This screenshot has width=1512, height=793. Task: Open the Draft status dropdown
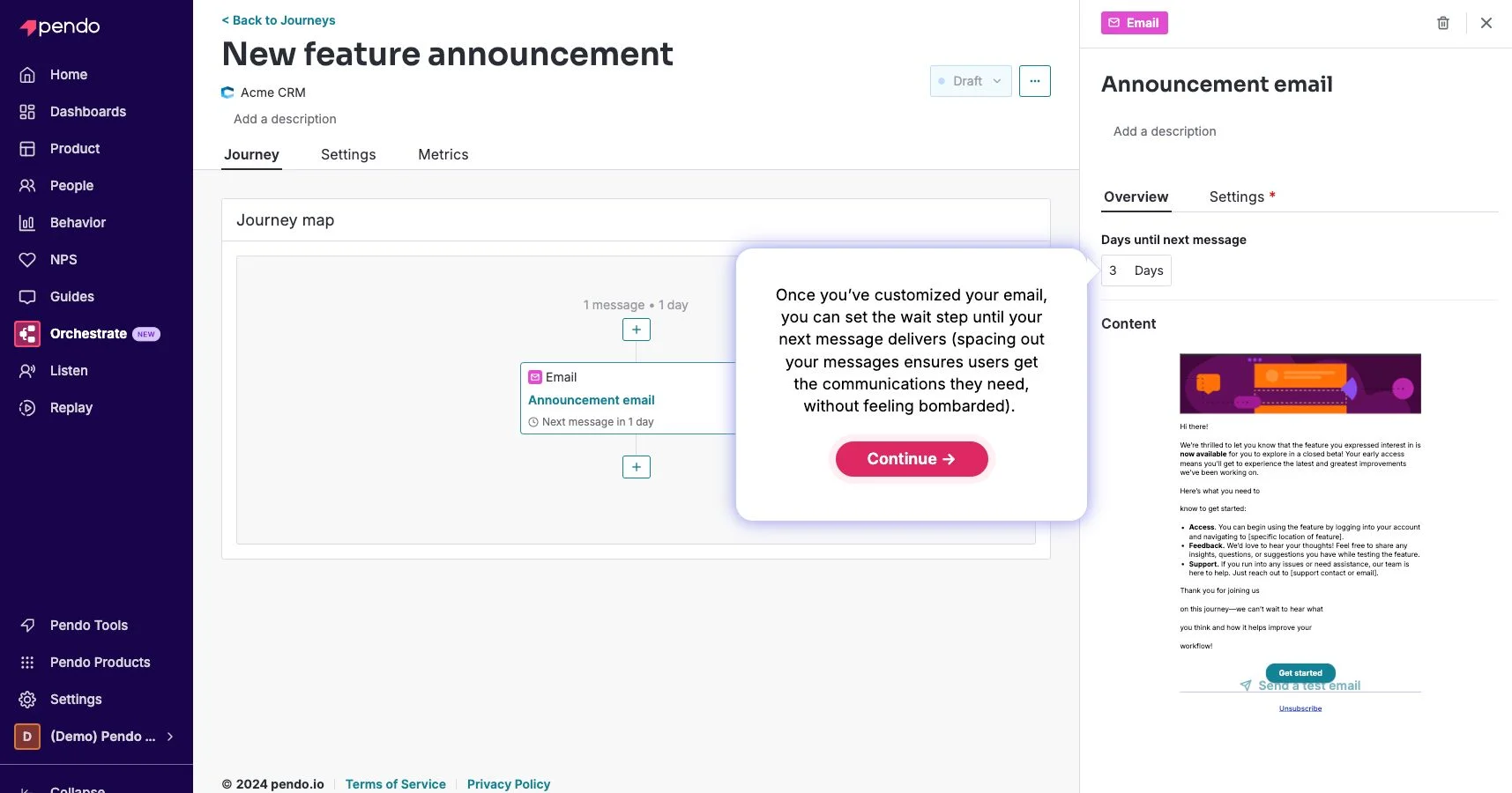[x=971, y=81]
